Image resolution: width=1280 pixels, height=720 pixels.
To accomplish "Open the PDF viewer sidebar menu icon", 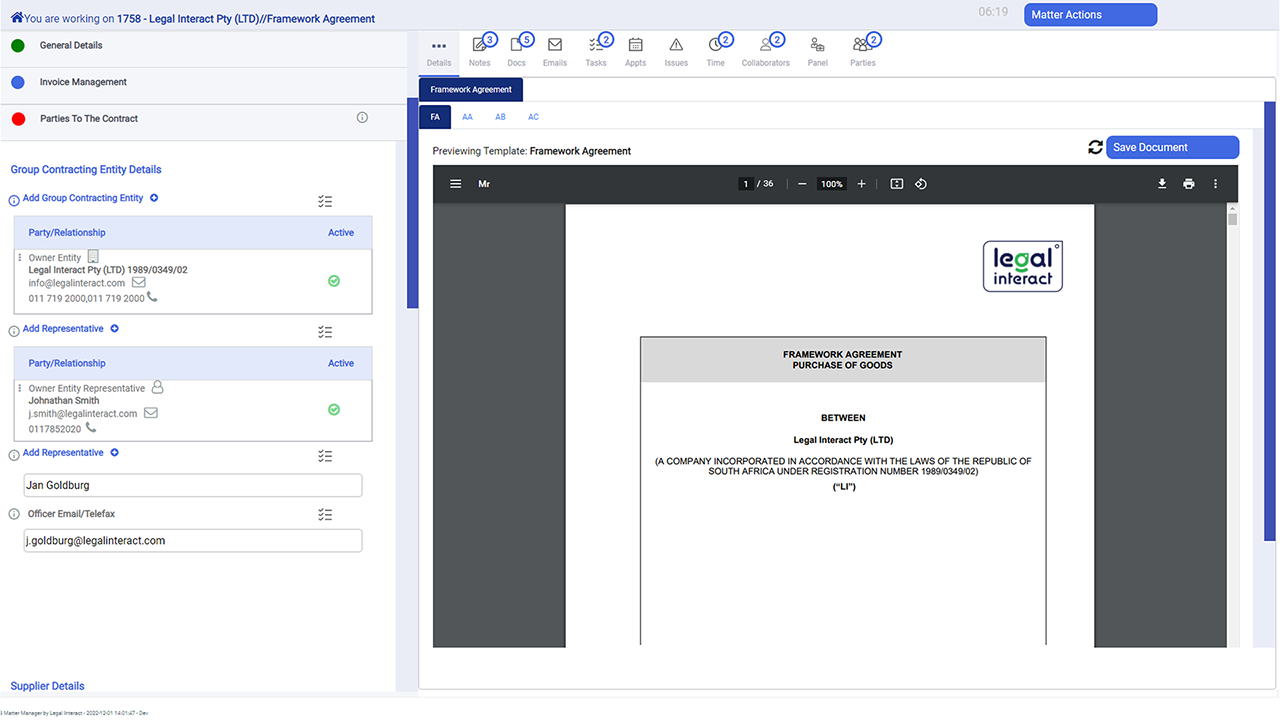I will [x=456, y=184].
